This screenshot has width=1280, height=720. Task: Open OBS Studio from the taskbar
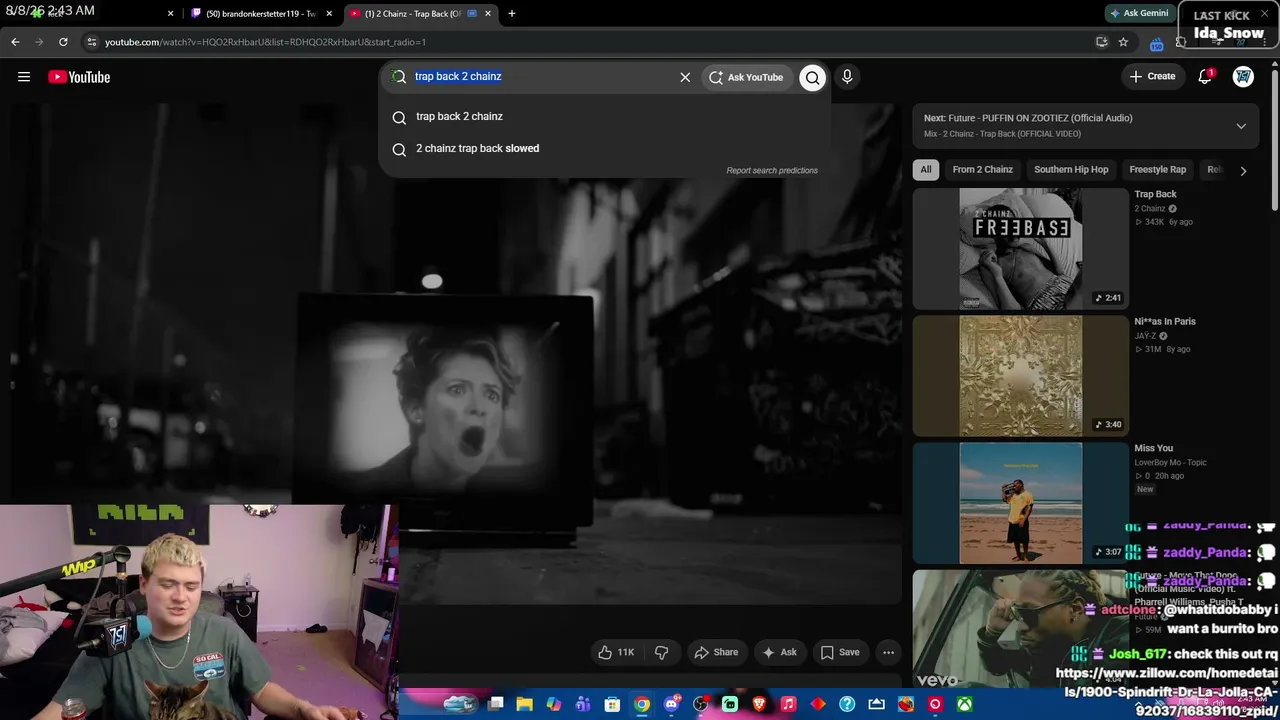click(x=701, y=705)
